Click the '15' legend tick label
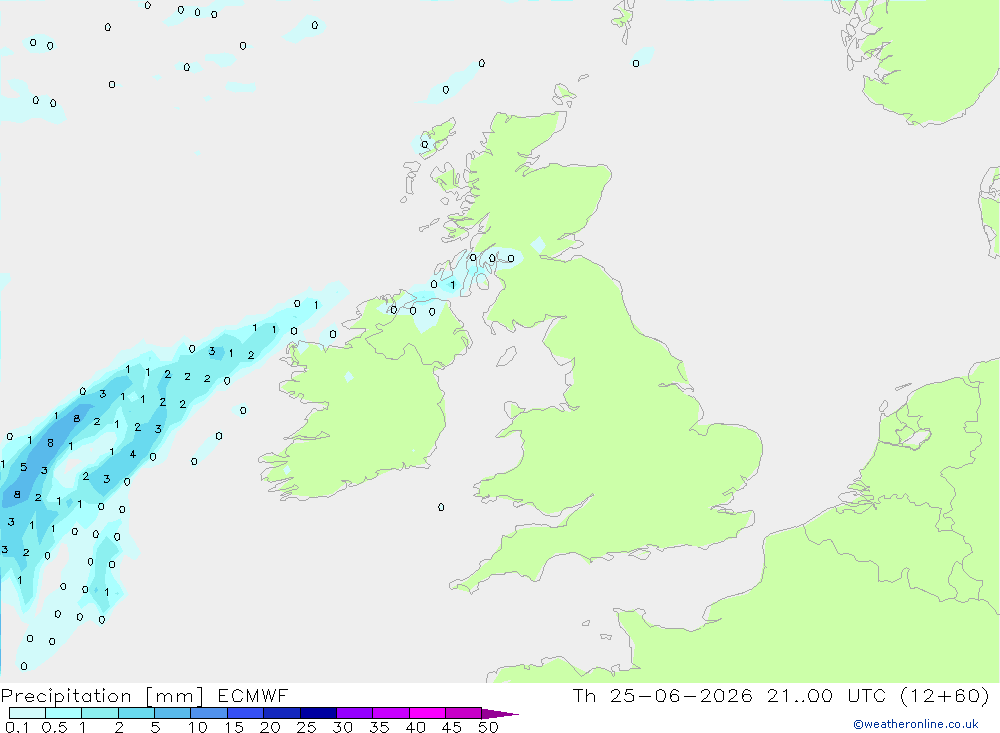Viewport: 1000px width, 733px height. click(x=234, y=727)
